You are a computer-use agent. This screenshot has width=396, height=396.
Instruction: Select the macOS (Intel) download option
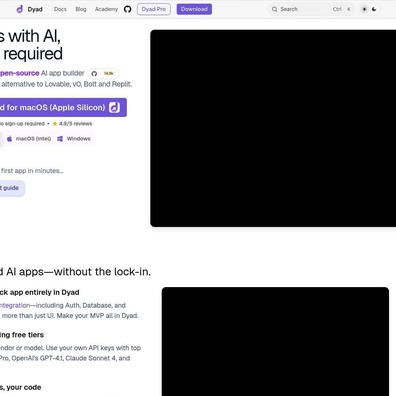(x=29, y=139)
